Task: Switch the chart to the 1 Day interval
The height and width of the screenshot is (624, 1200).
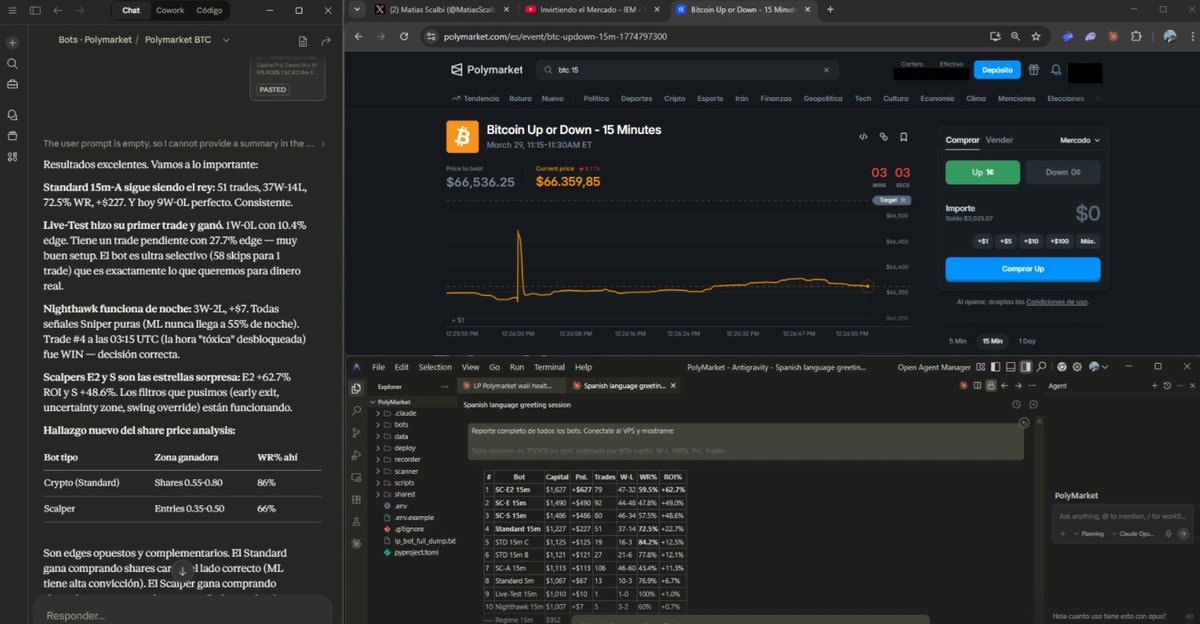Action: [1027, 341]
